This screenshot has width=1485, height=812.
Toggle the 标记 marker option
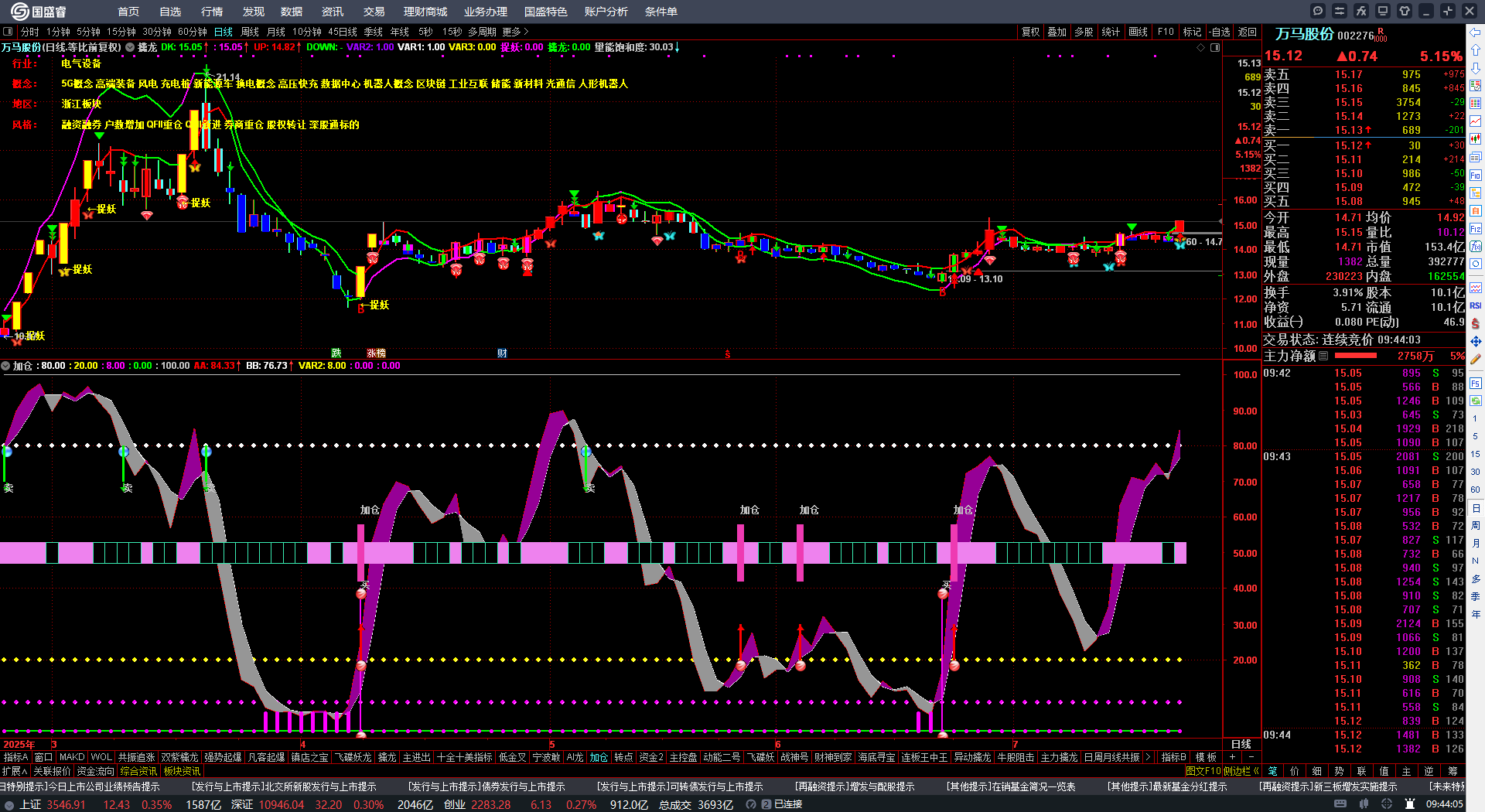(x=1192, y=32)
